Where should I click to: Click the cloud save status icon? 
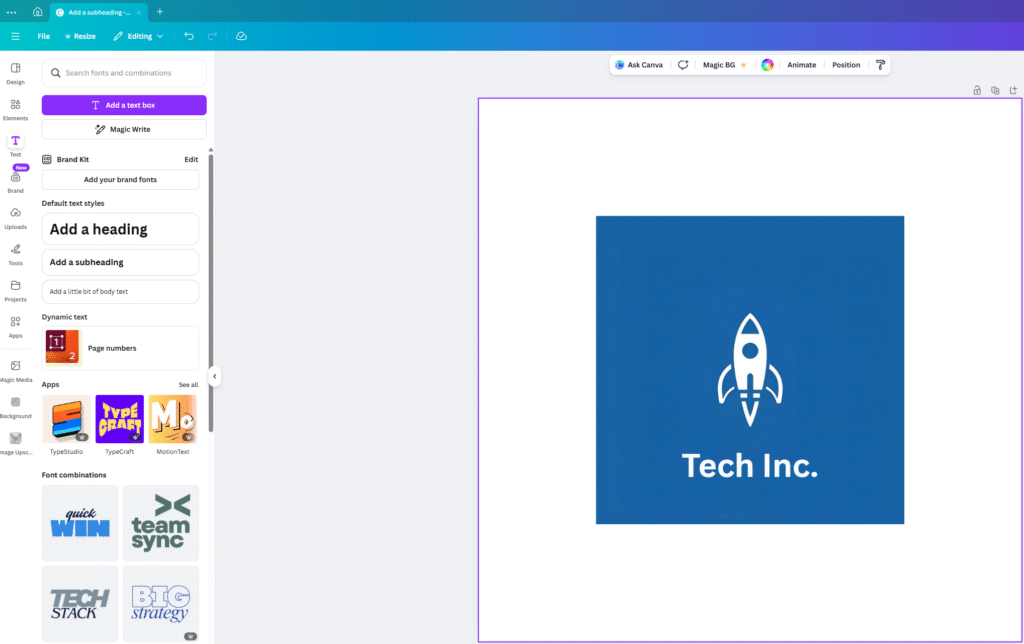241,36
